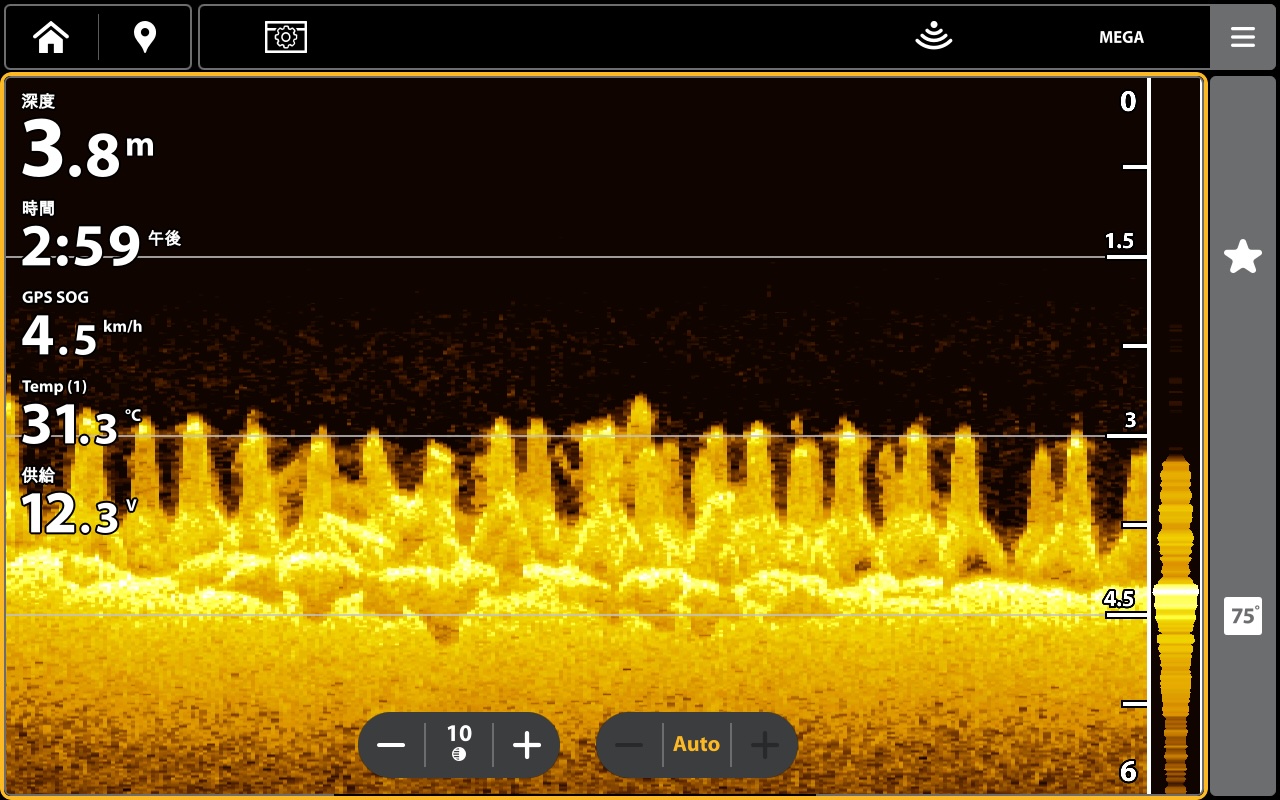Tap the 75° beam angle badge
Viewport: 1280px width, 800px height.
[x=1242, y=616]
